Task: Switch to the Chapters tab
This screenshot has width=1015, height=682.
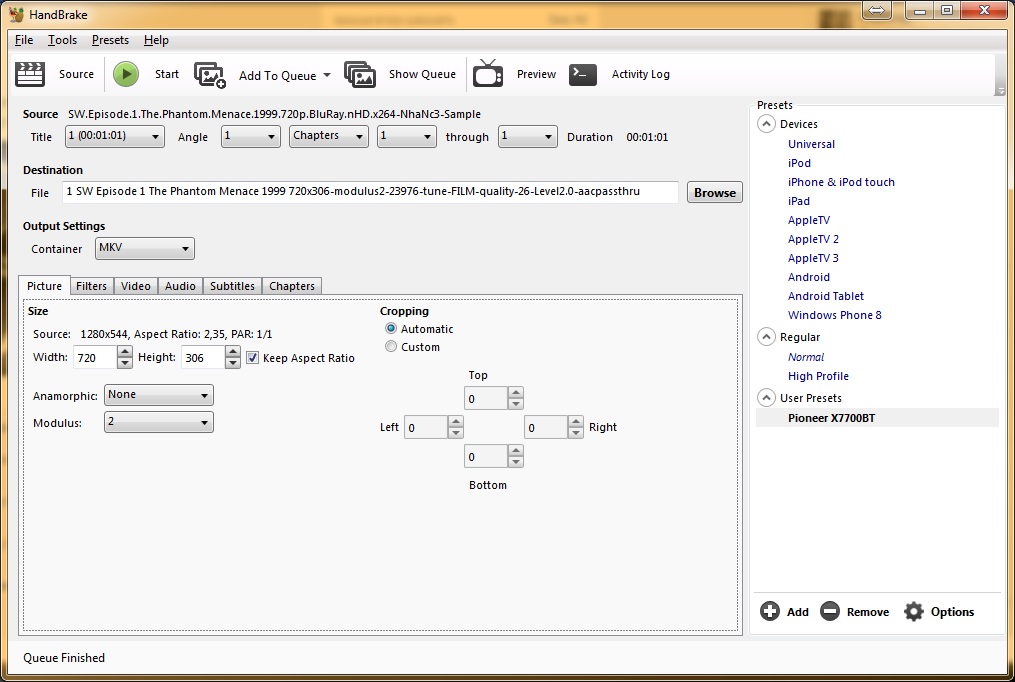Action: (292, 286)
